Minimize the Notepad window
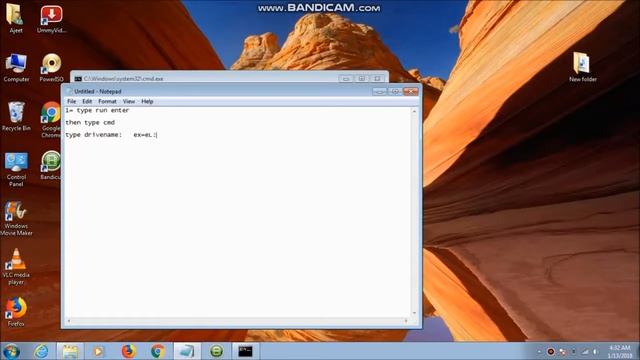This screenshot has height=360, width=640. (379, 91)
